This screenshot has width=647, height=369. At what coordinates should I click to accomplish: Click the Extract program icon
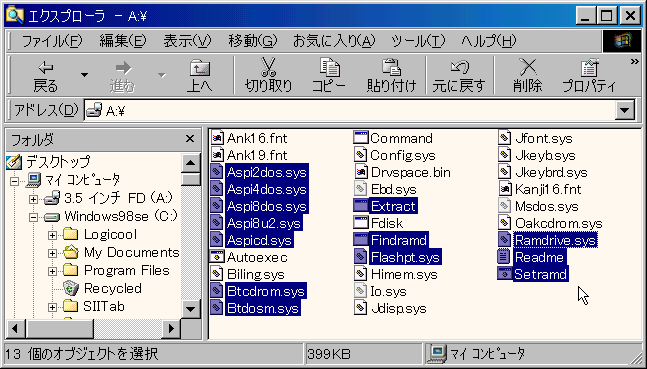point(361,206)
